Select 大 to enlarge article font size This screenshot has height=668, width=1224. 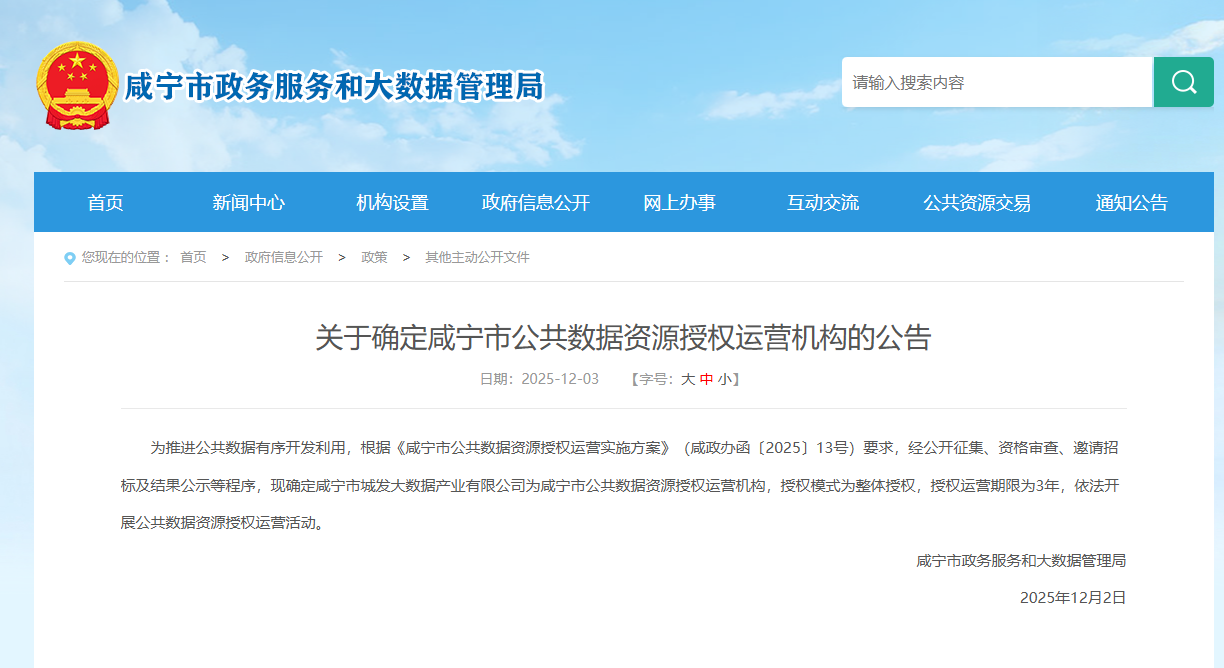[689, 378]
